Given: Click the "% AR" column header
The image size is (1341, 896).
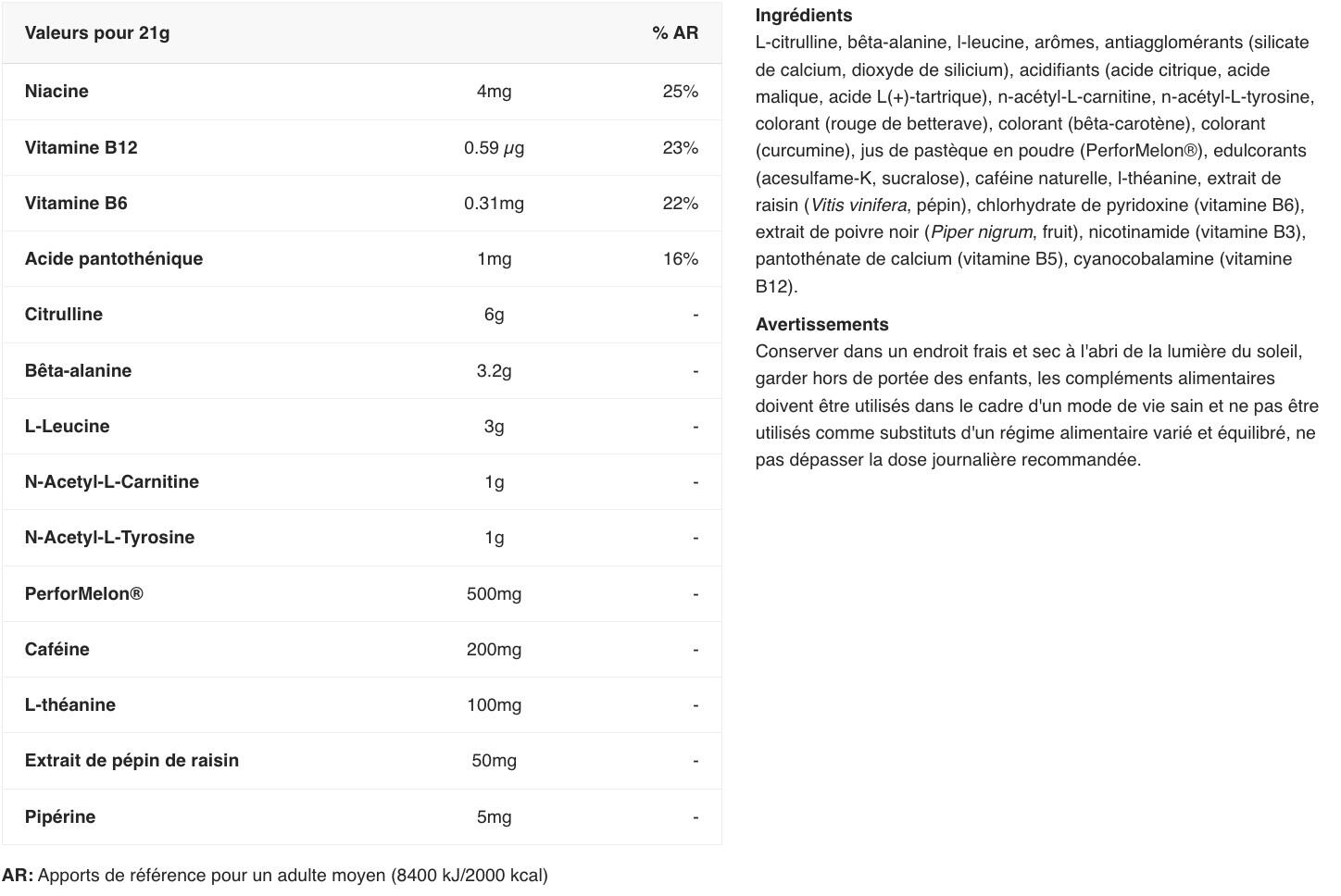Looking at the screenshot, I should pyautogui.click(x=674, y=33).
